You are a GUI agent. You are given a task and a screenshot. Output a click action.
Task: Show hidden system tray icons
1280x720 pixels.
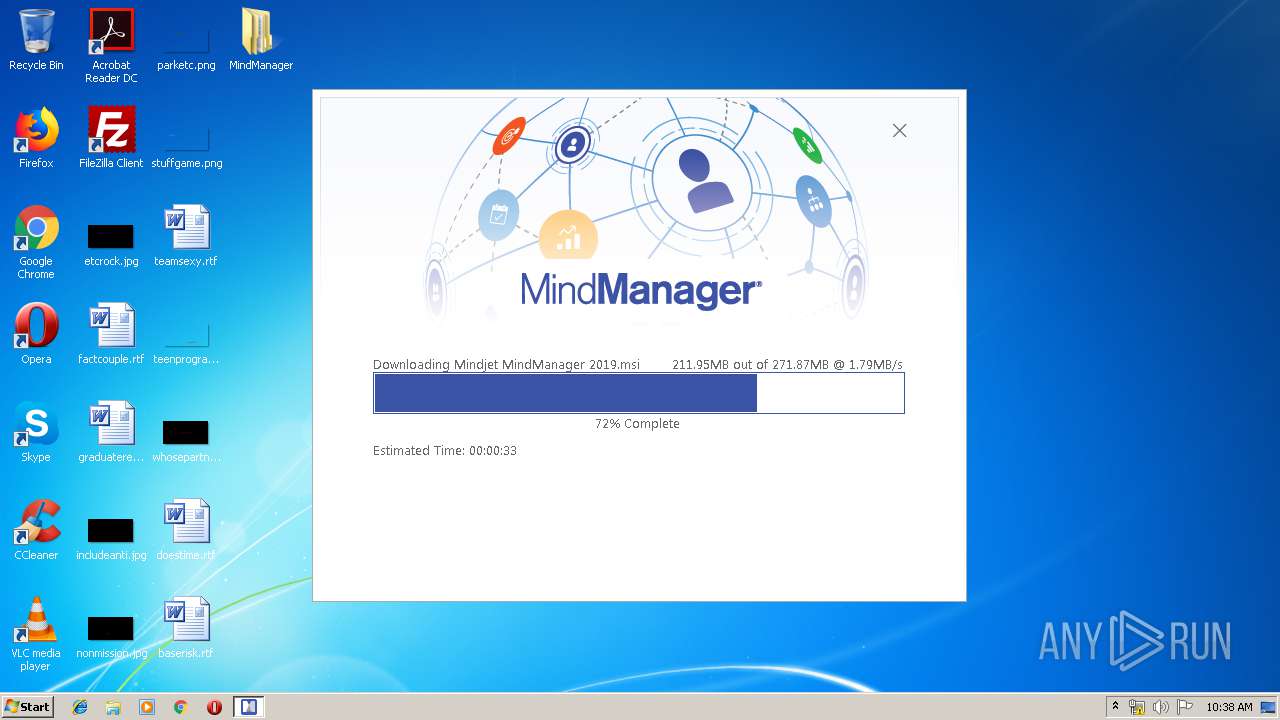1115,707
